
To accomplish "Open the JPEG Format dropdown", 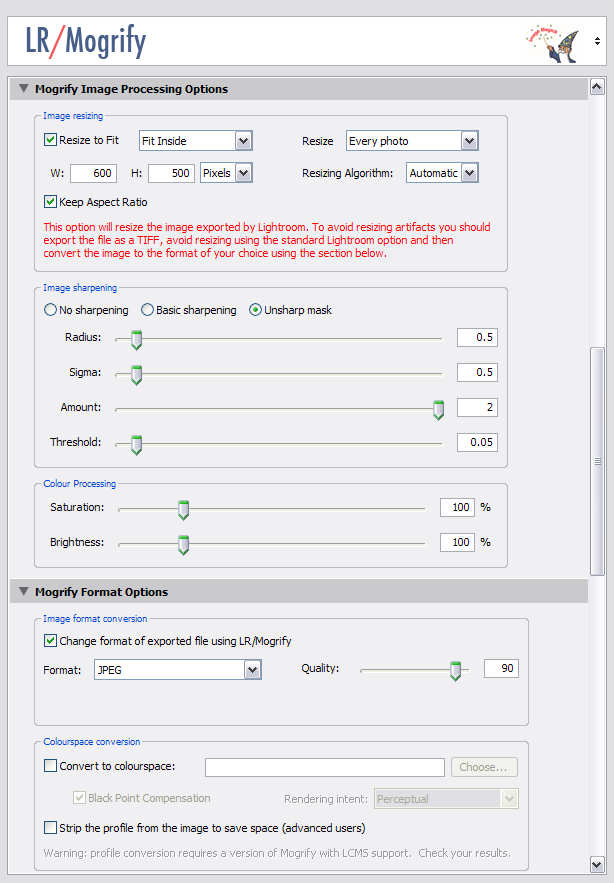I will click(177, 670).
